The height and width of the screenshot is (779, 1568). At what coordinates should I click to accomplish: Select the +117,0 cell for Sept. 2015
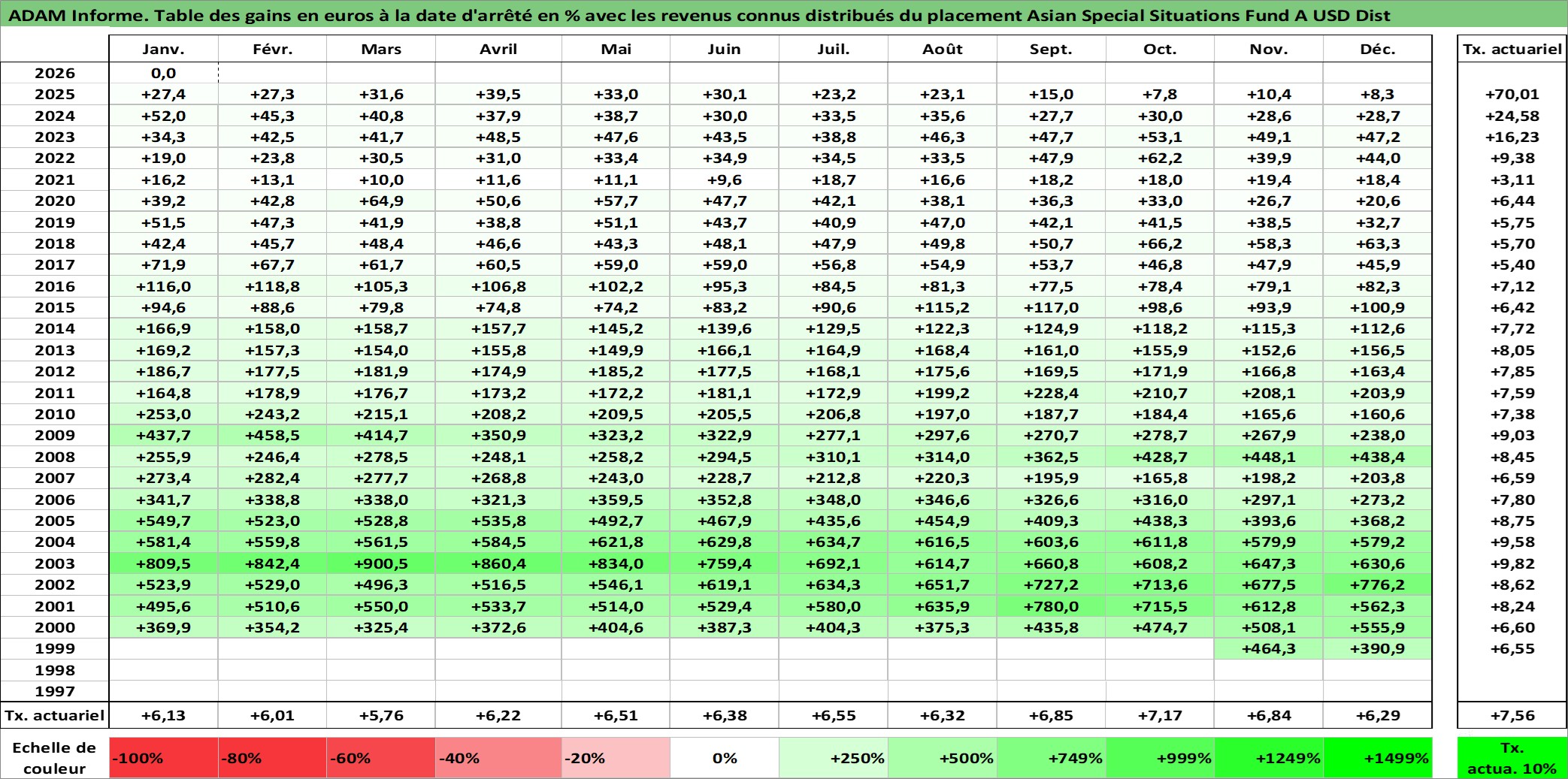(1052, 307)
